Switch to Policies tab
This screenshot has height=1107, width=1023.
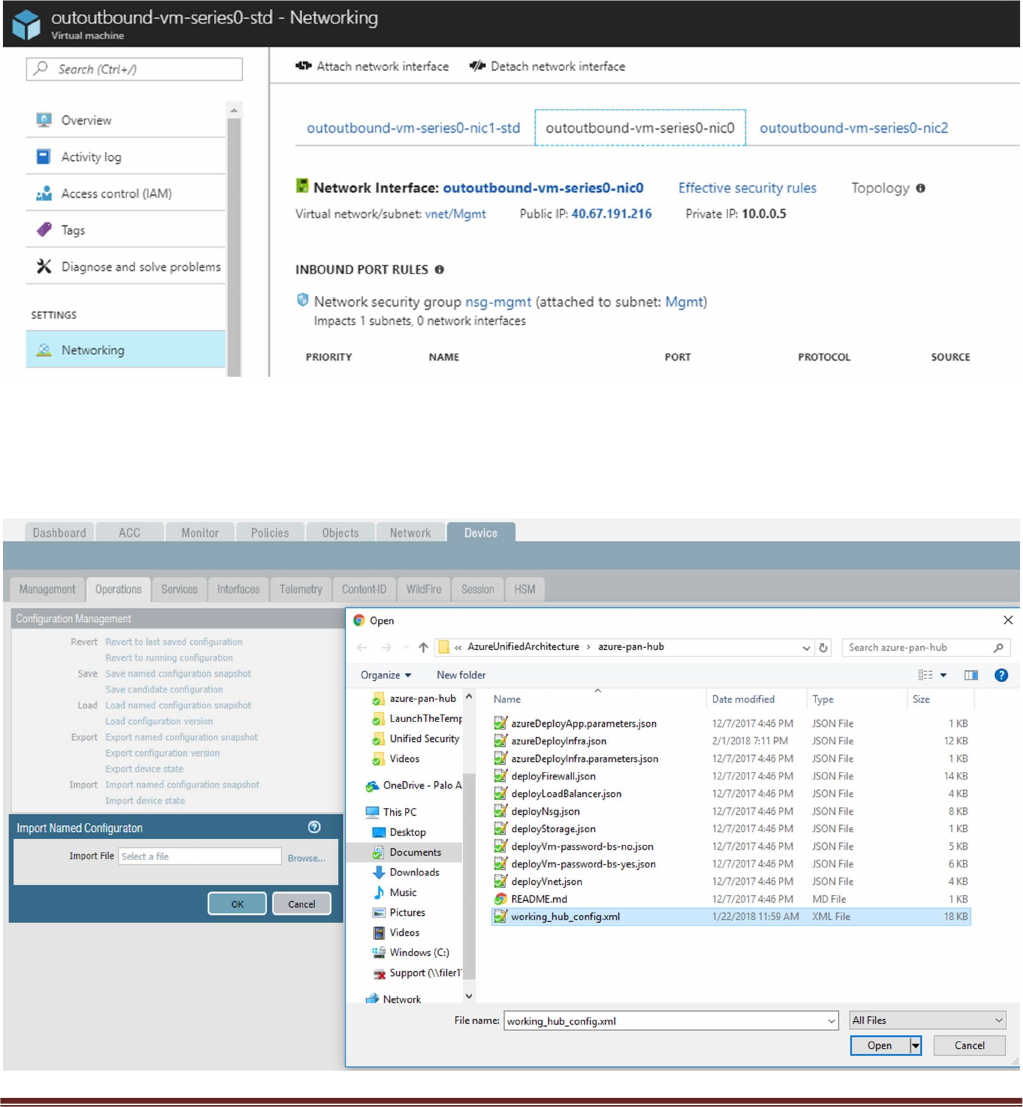coord(270,532)
